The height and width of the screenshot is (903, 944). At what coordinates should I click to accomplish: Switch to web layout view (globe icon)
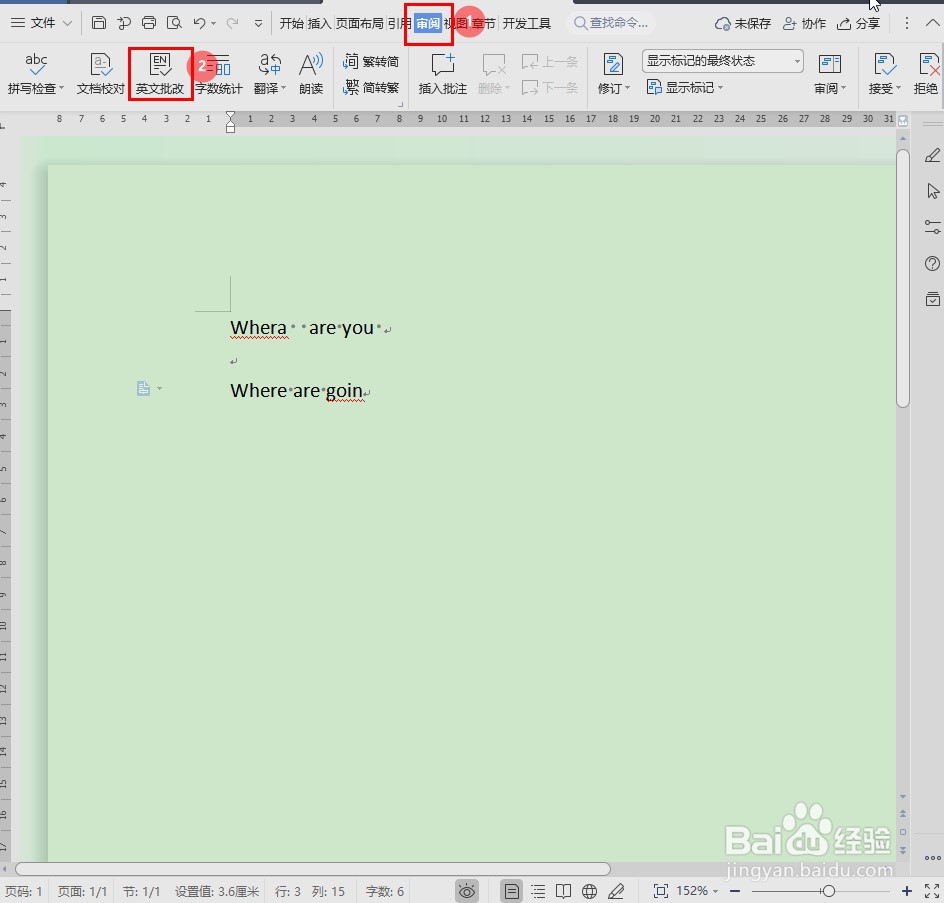click(589, 891)
